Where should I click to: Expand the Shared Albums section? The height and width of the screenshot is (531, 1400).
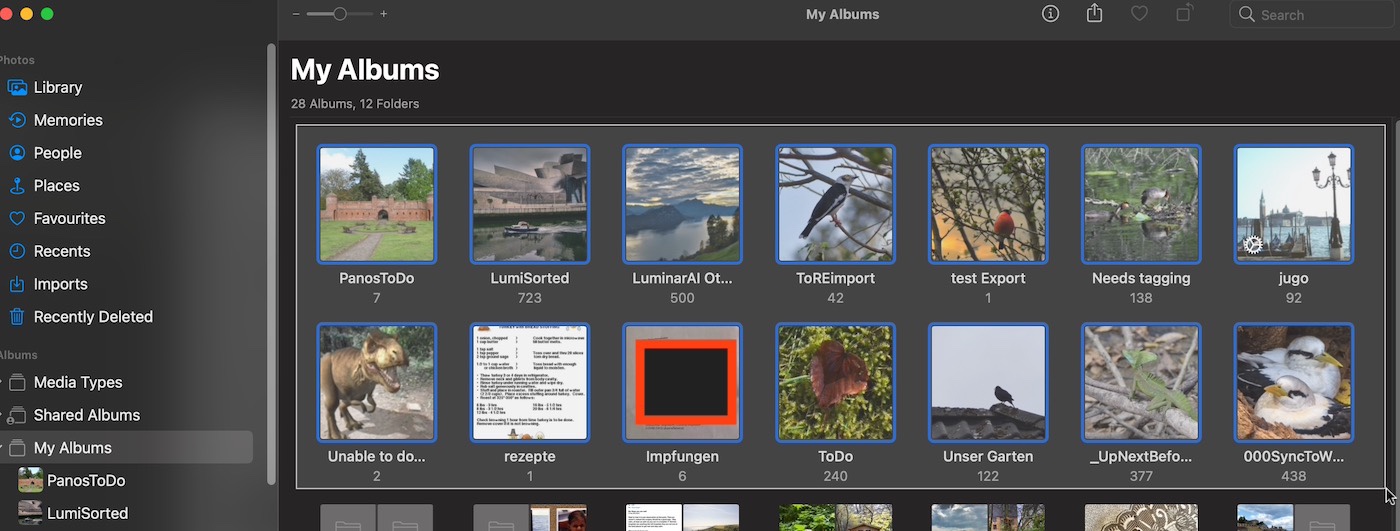[x=2, y=415]
